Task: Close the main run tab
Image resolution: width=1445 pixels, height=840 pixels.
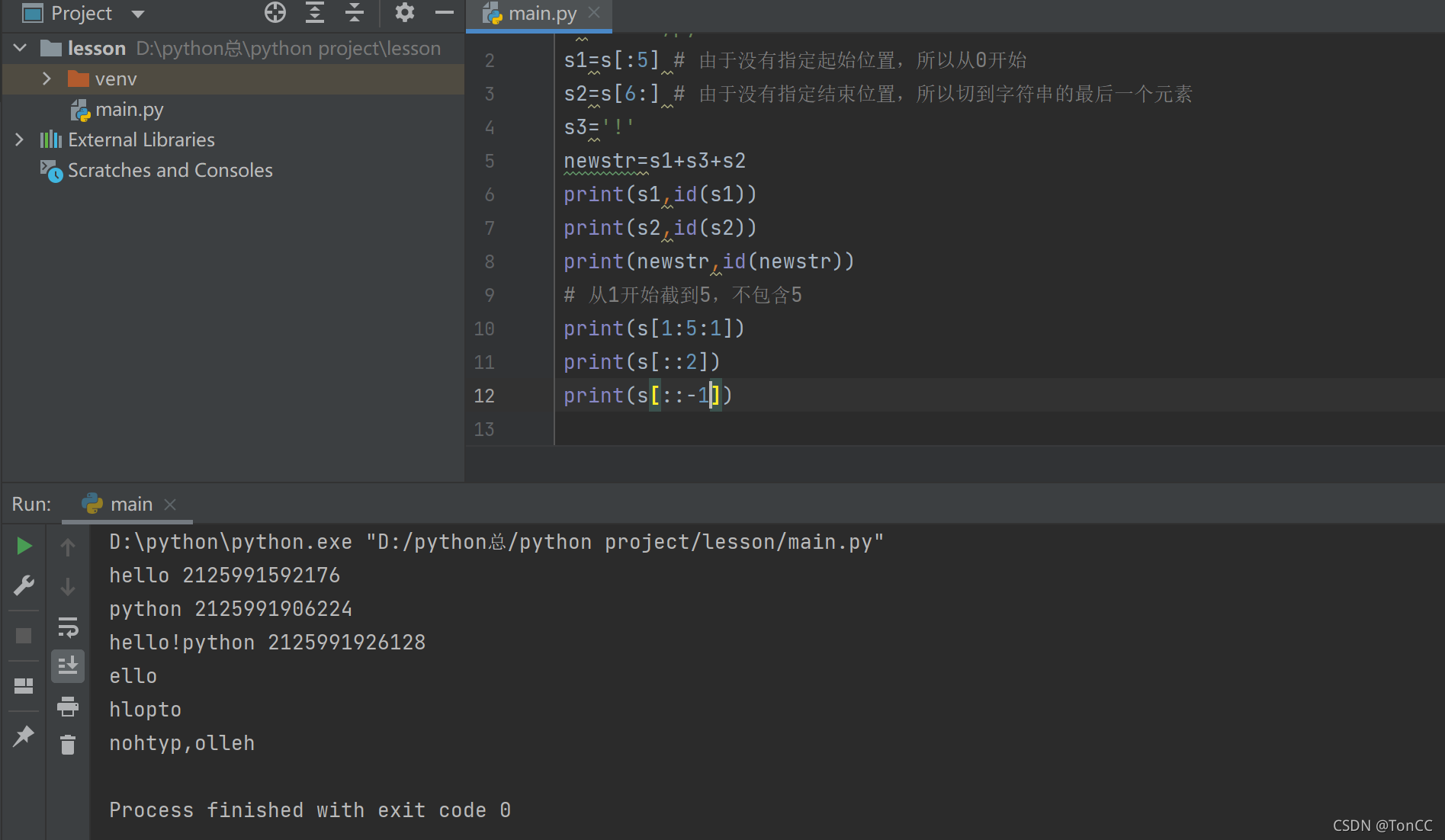Action: click(171, 505)
